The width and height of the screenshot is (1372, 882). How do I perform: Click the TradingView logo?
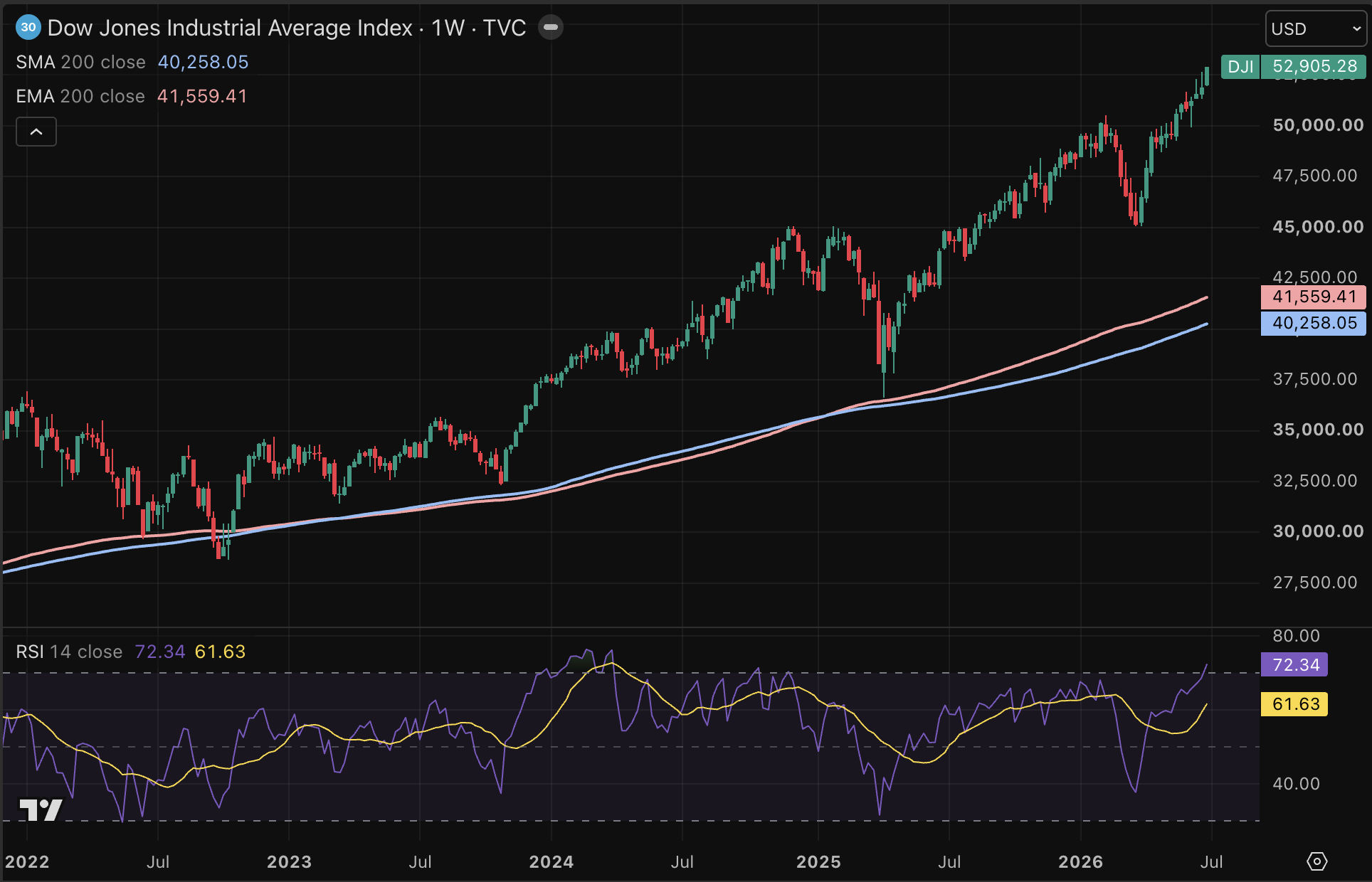pyautogui.click(x=41, y=809)
